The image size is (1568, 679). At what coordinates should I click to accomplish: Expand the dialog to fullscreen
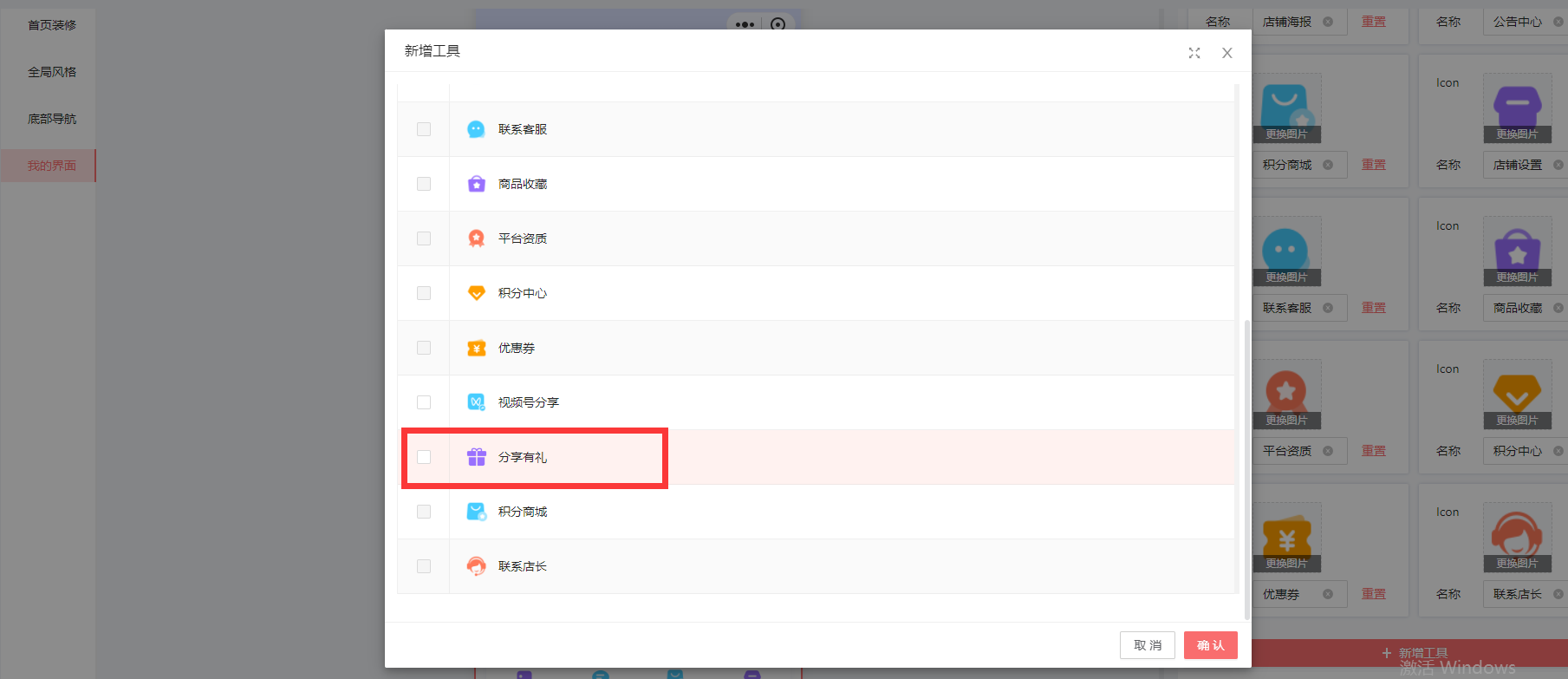pos(1194,53)
